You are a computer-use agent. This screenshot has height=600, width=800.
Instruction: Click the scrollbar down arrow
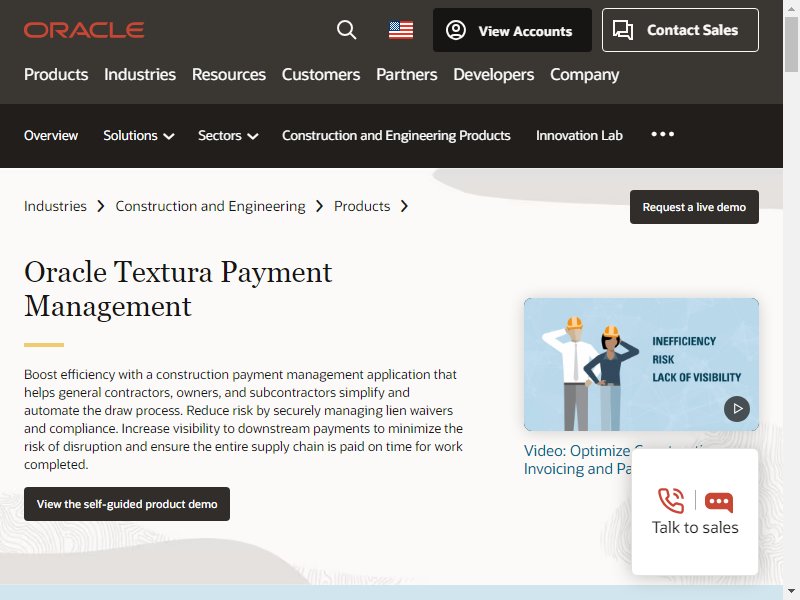tap(791, 592)
